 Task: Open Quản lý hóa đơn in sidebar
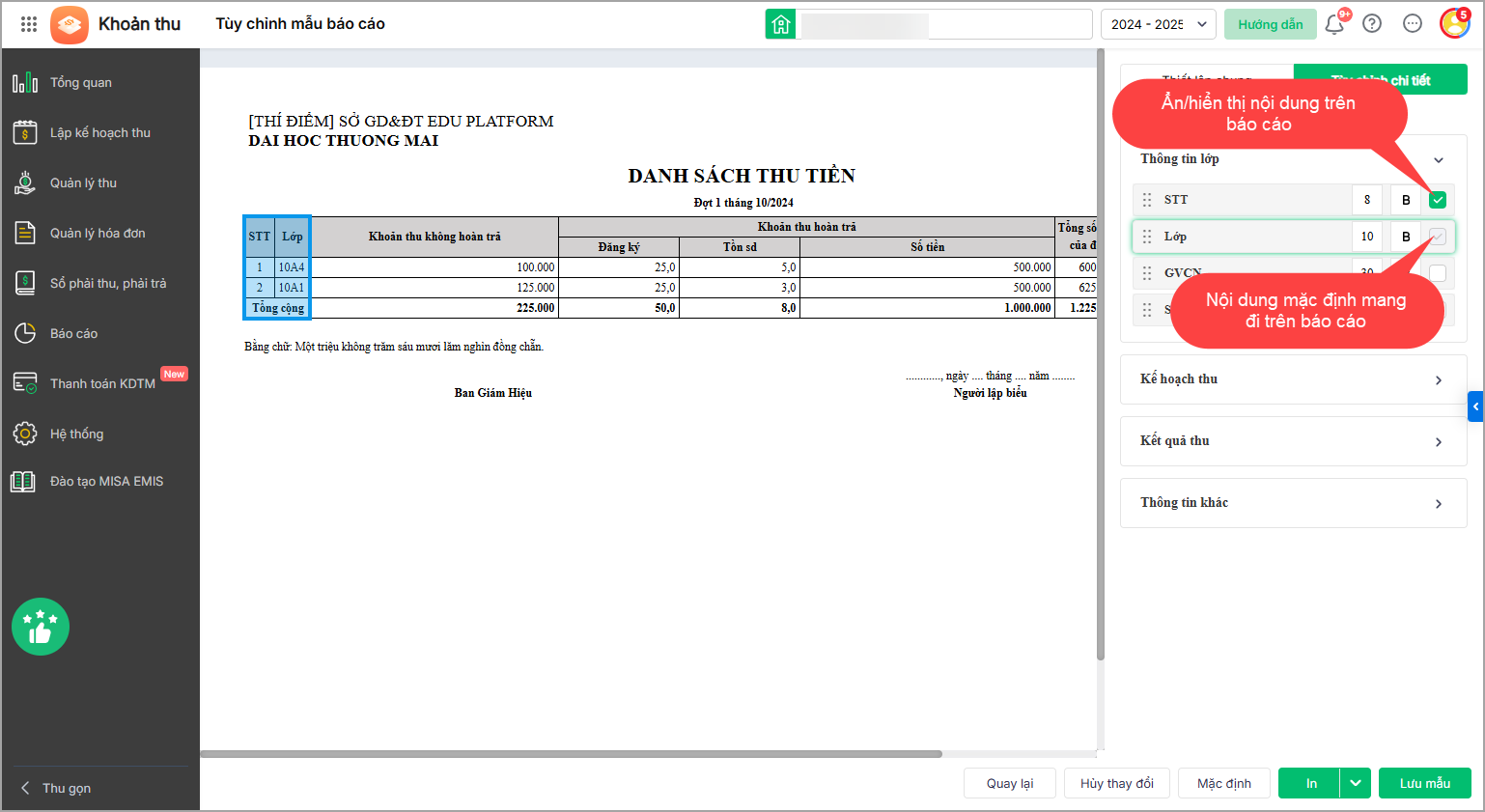(98, 233)
